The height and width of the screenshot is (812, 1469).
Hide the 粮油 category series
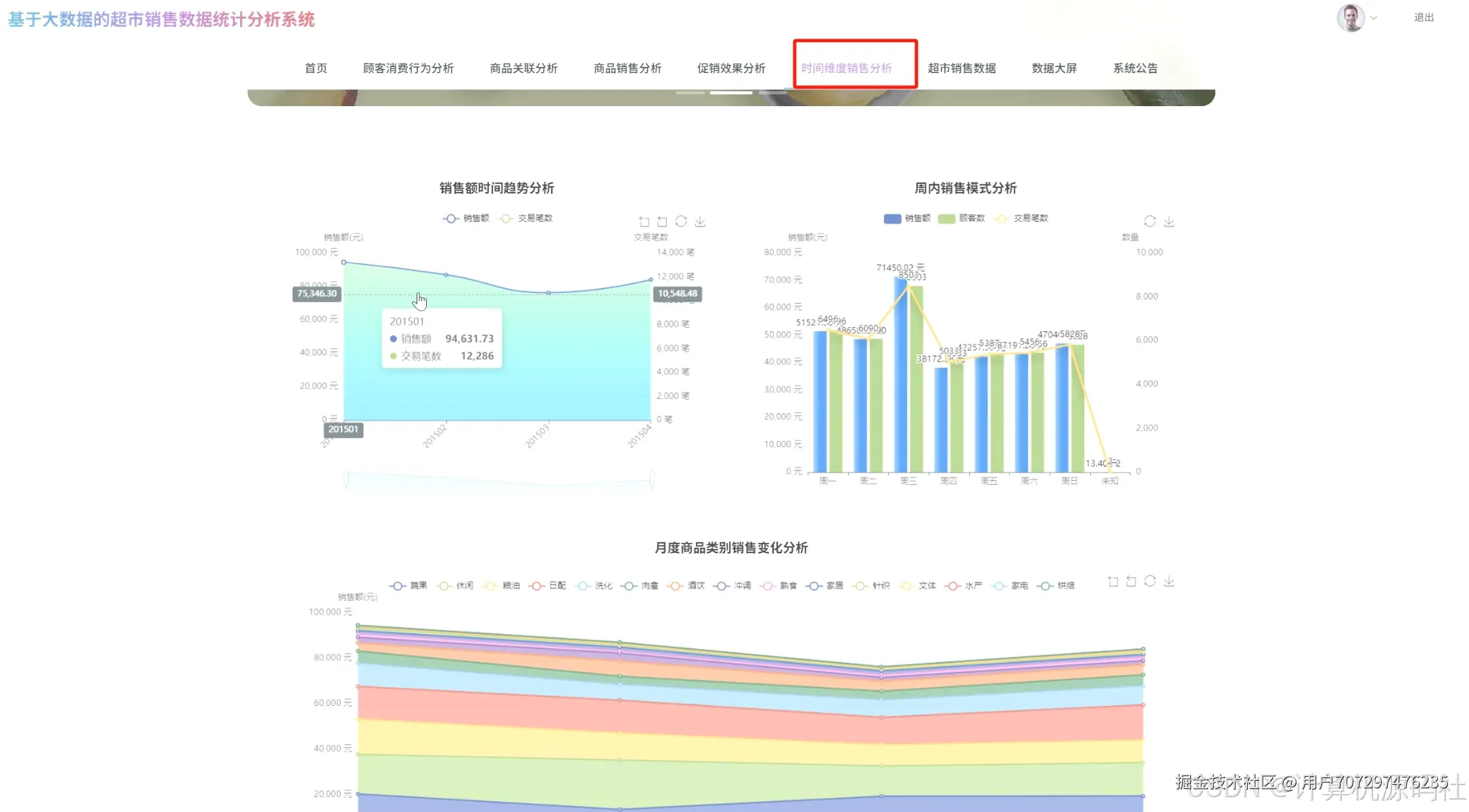pos(501,586)
